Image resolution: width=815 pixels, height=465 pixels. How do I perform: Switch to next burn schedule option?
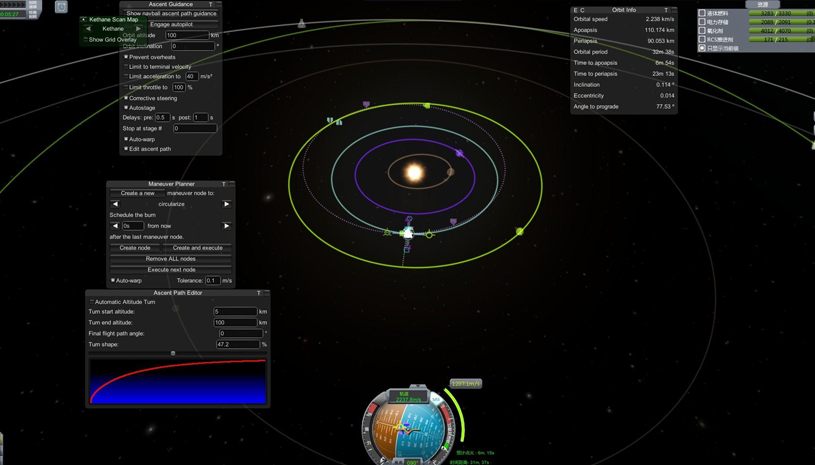coord(226,226)
